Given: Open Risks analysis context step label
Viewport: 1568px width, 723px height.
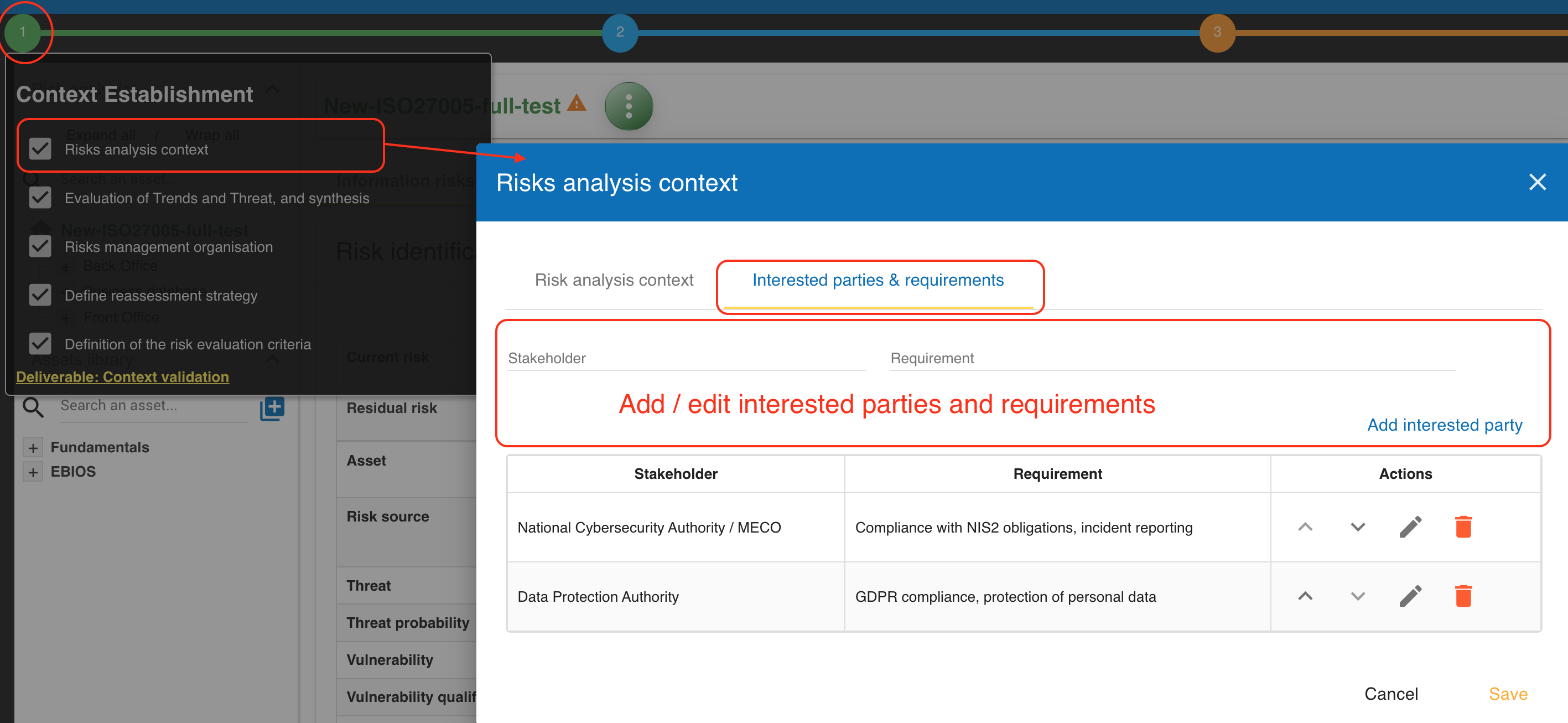Looking at the screenshot, I should pyautogui.click(x=136, y=150).
